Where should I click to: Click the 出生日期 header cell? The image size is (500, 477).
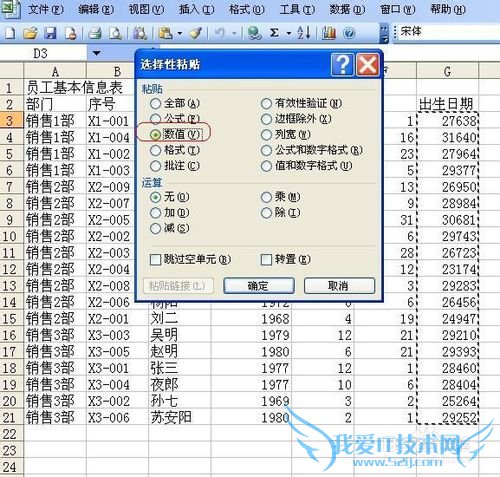tap(446, 104)
